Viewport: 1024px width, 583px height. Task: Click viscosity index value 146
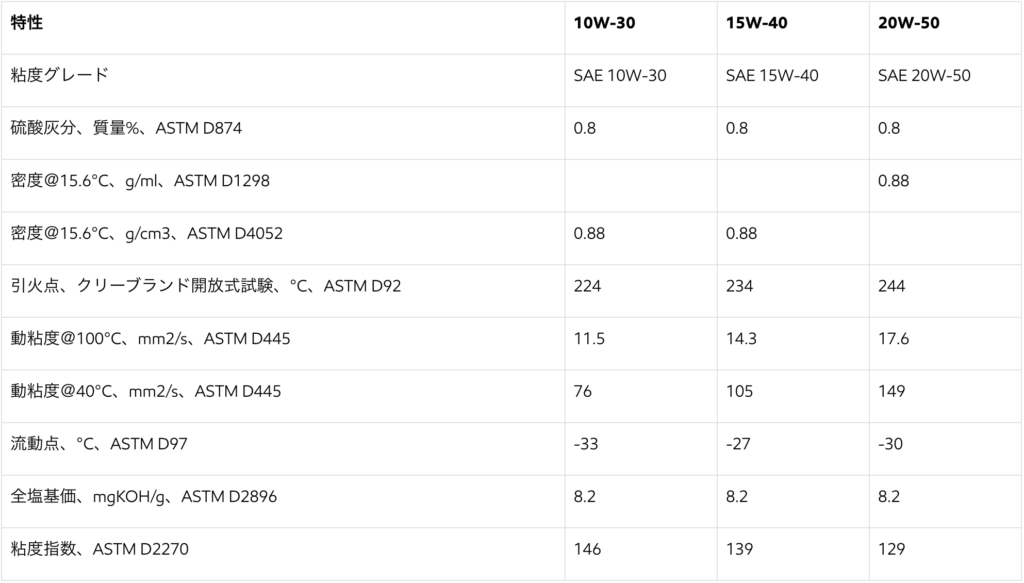click(x=587, y=549)
